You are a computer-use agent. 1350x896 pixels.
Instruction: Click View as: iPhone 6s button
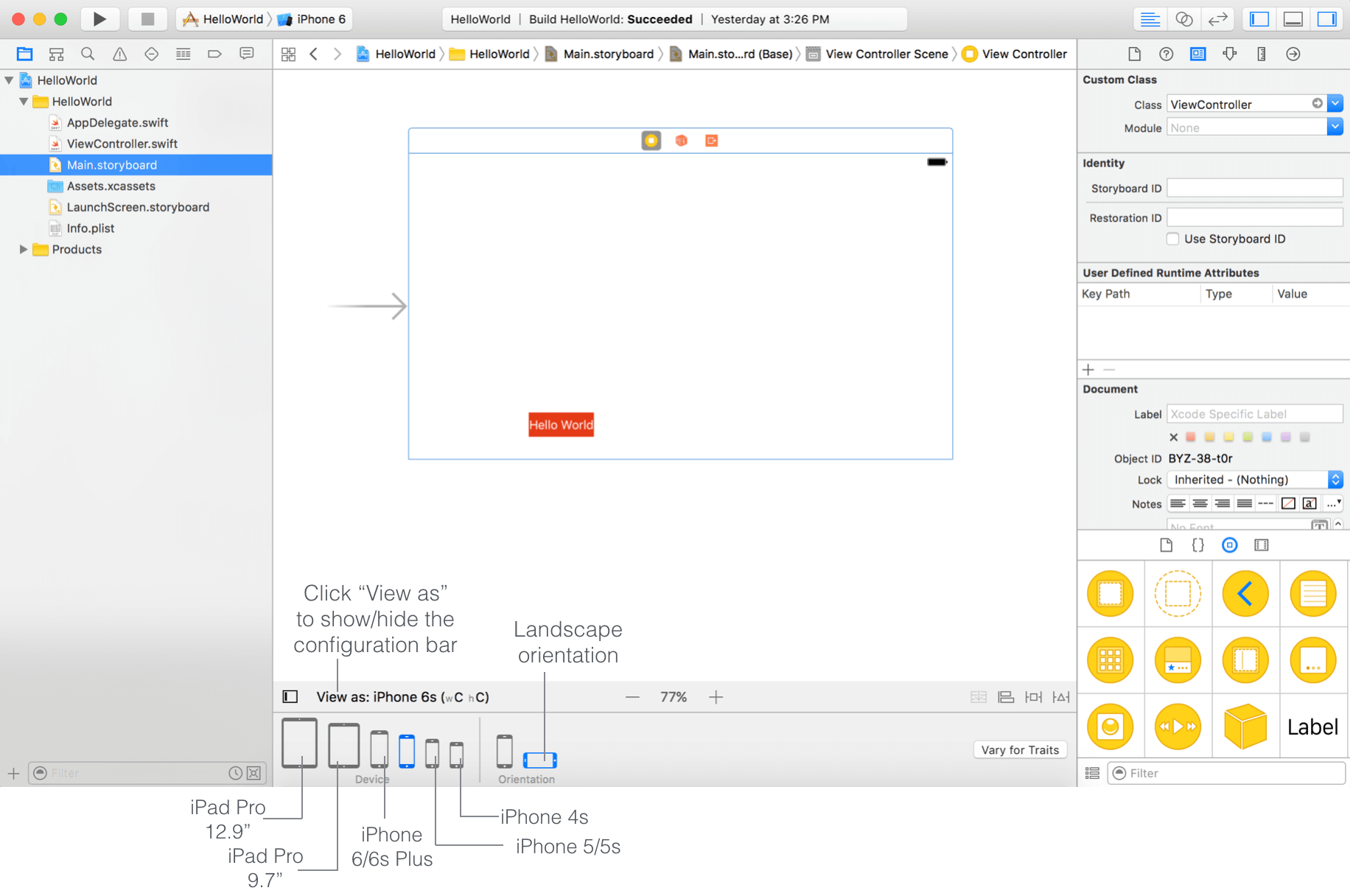tap(402, 697)
